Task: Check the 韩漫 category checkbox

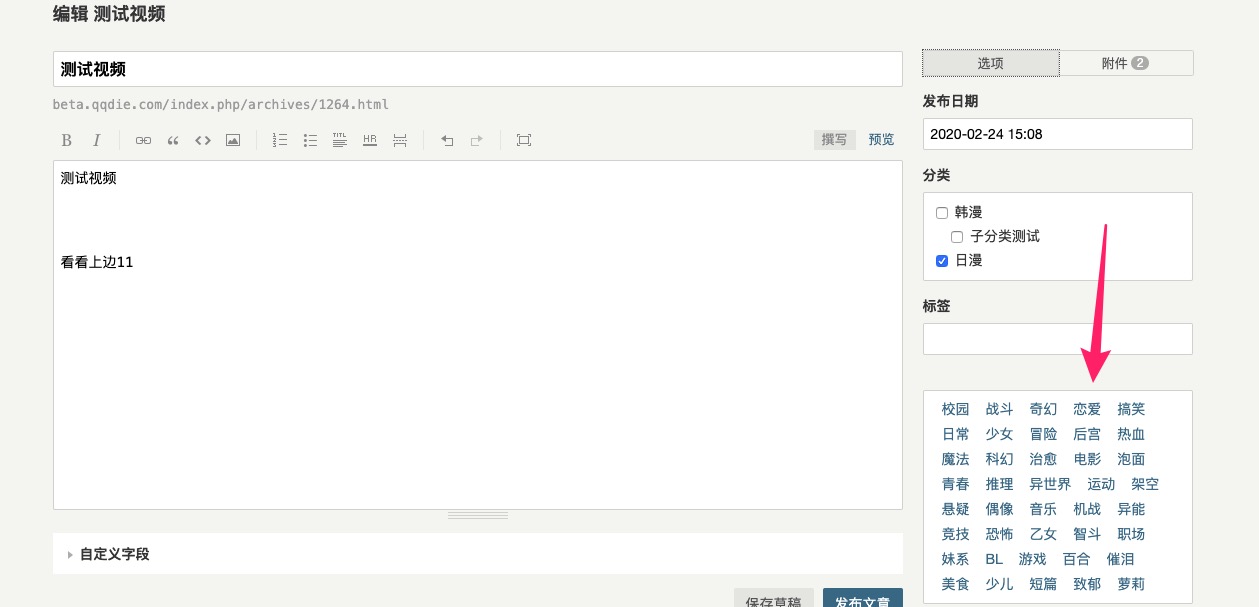Action: 941,213
